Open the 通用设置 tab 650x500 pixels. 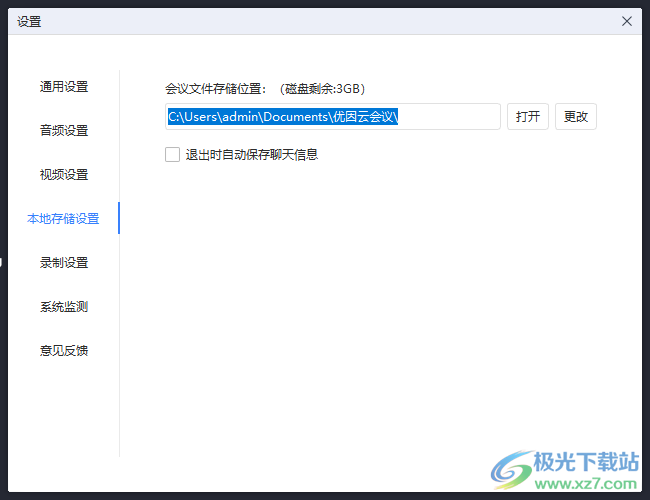64,87
